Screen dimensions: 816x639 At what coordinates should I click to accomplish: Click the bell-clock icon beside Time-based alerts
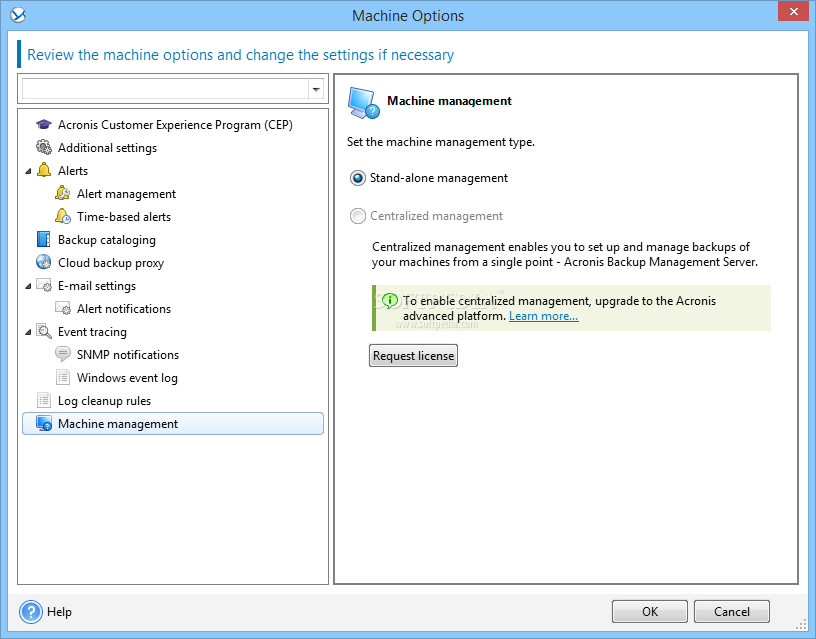pos(62,216)
